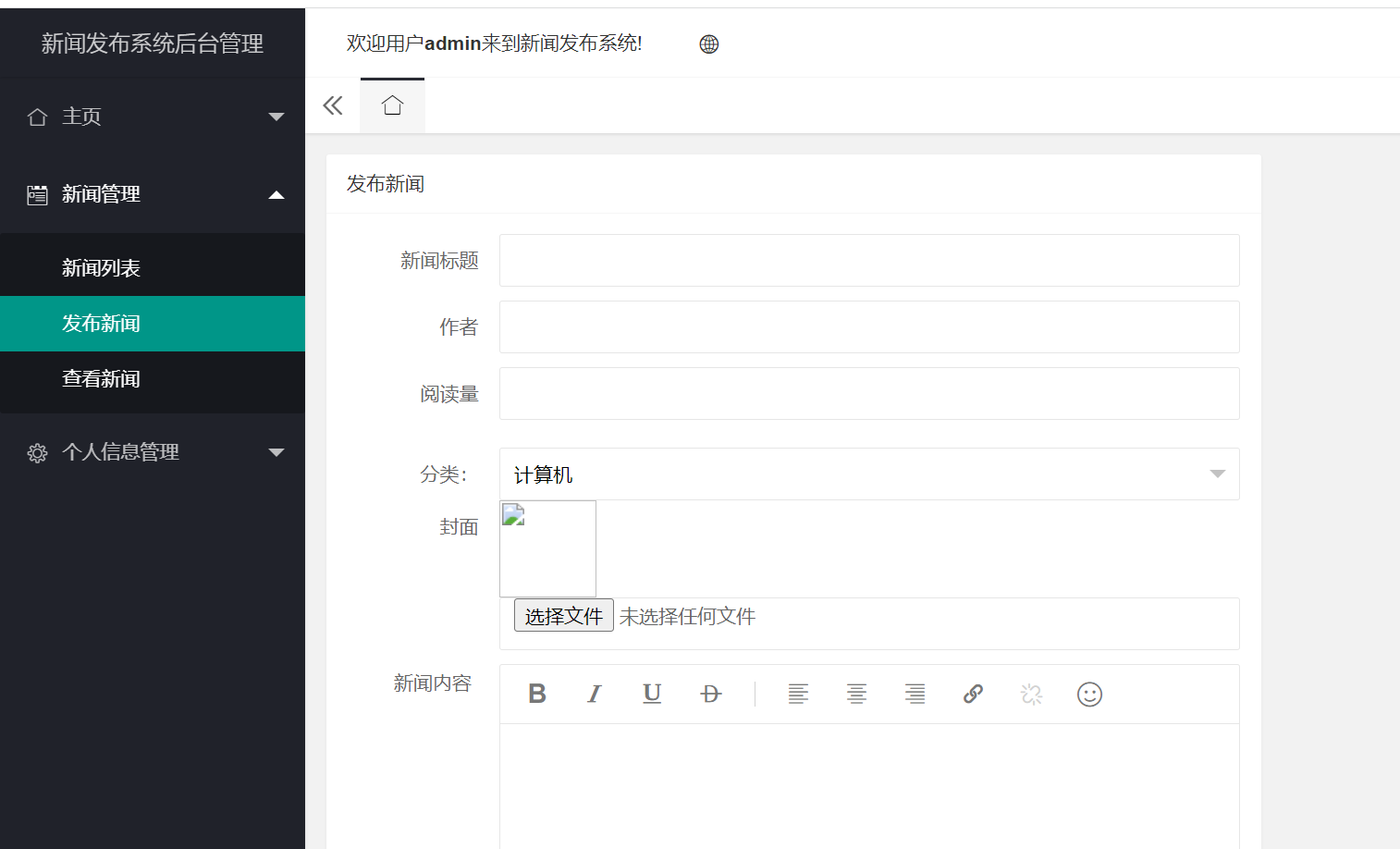1400x849 pixels.
Task: Focus the 作者 input field
Action: click(869, 326)
